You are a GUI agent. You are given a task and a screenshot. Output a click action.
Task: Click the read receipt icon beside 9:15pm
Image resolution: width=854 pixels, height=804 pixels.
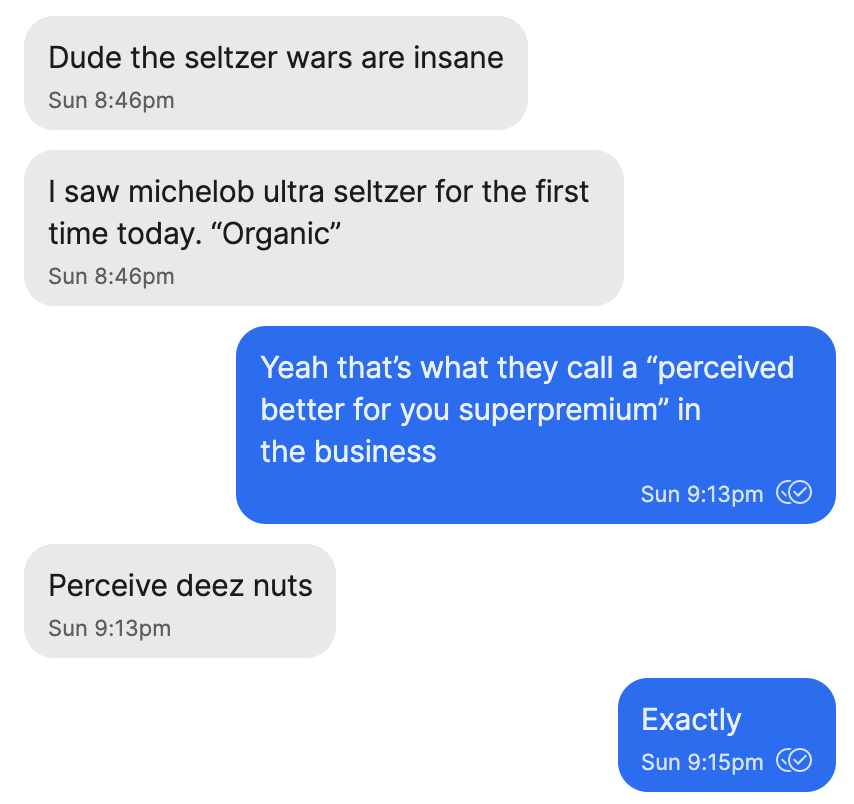click(794, 760)
